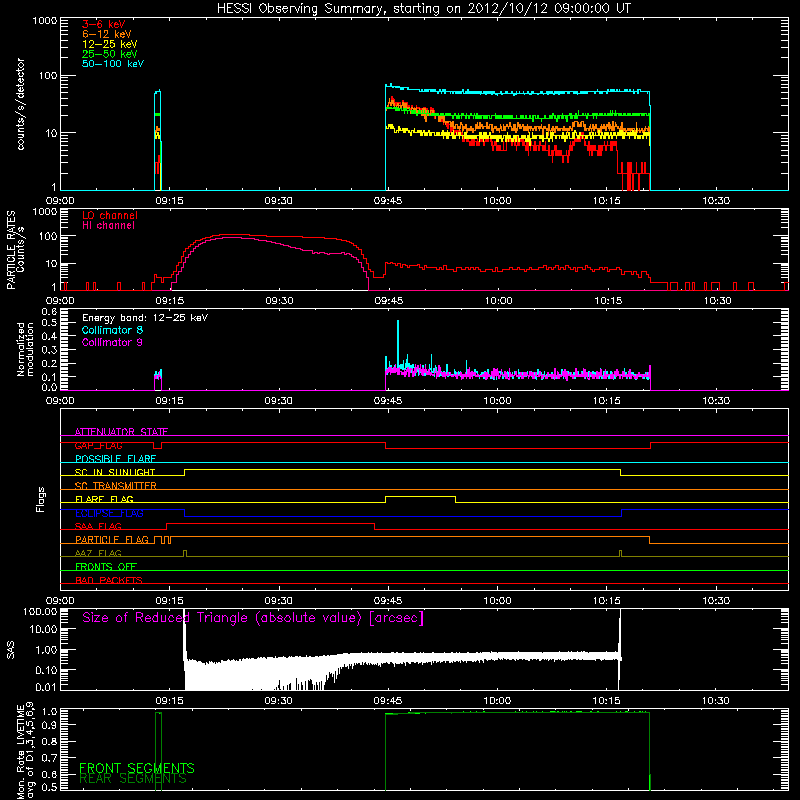This screenshot has width=800, height=800.
Task: Click the REAR SEGMENTS legend label
Action: pos(133,779)
